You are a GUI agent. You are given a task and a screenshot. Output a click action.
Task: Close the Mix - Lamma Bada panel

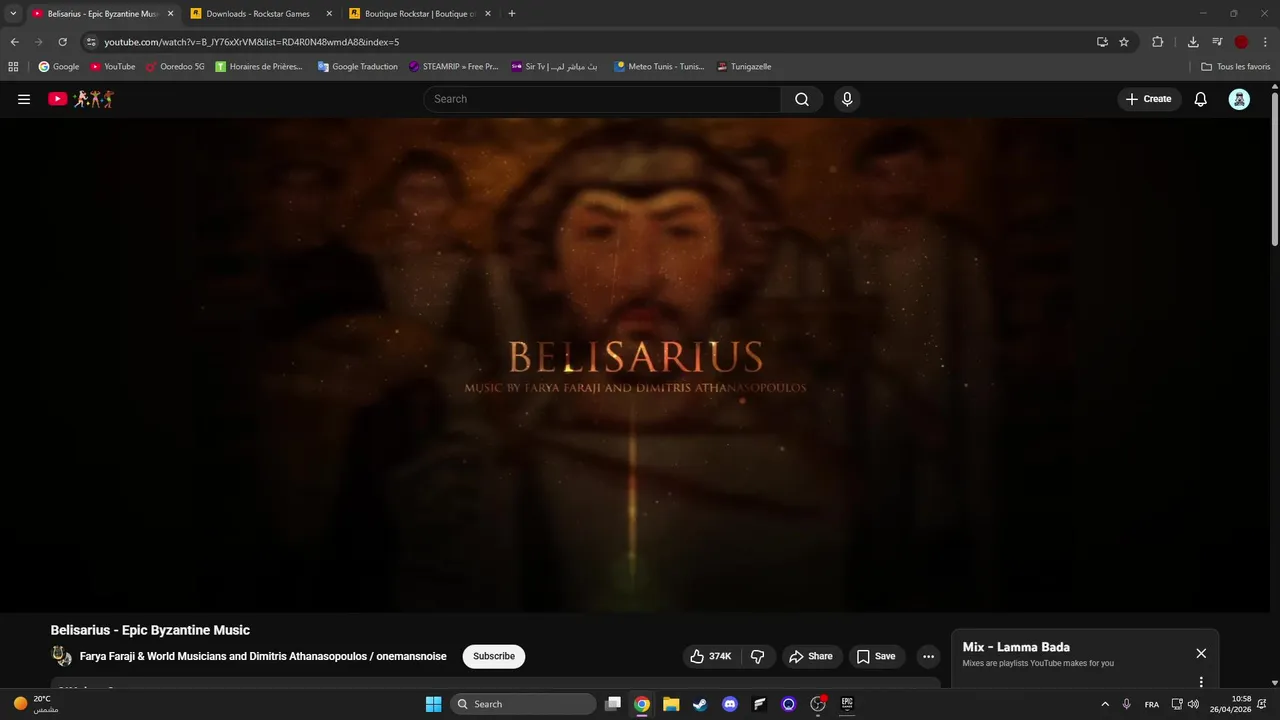(1201, 653)
